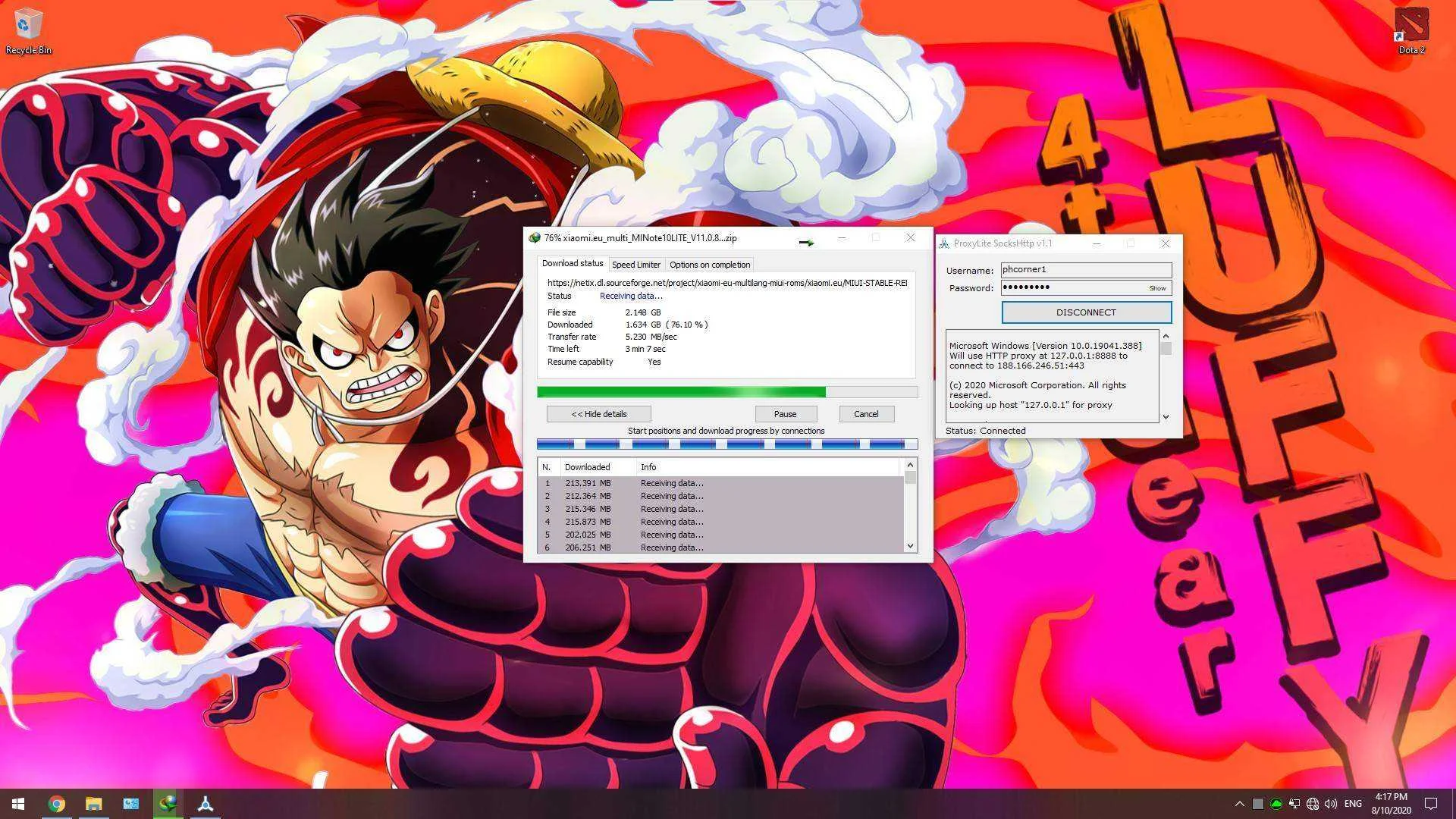
Task: Click the Downloaded column header
Action: coord(598,467)
